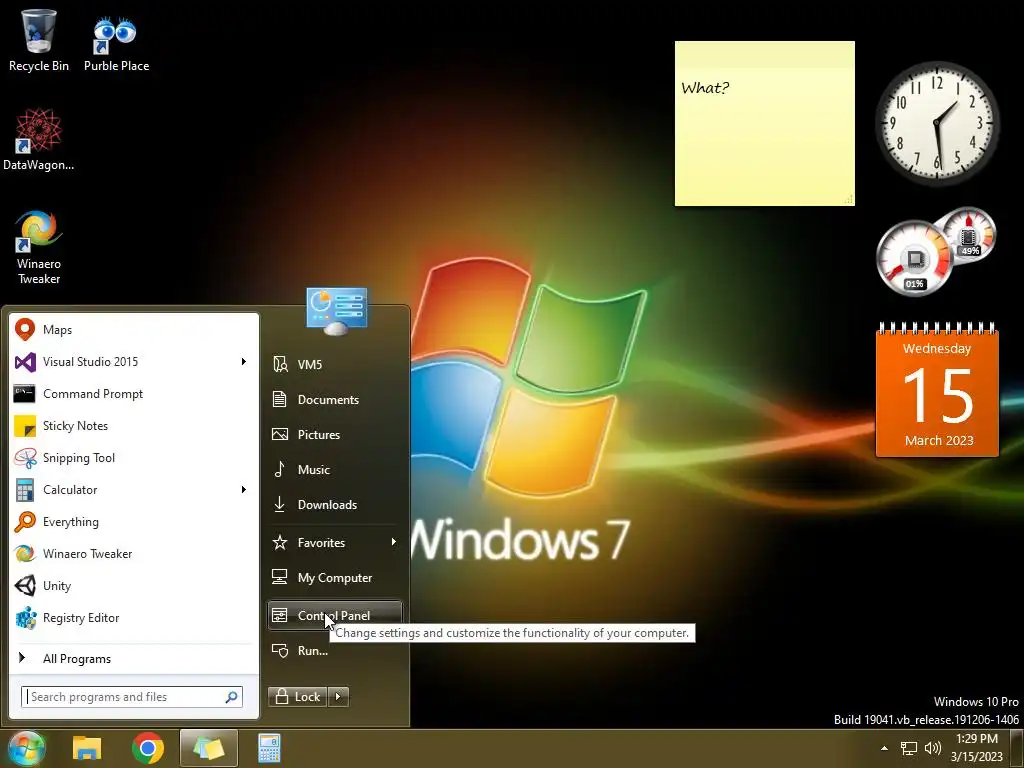Expand All Programs in the Start menu

[x=134, y=658]
